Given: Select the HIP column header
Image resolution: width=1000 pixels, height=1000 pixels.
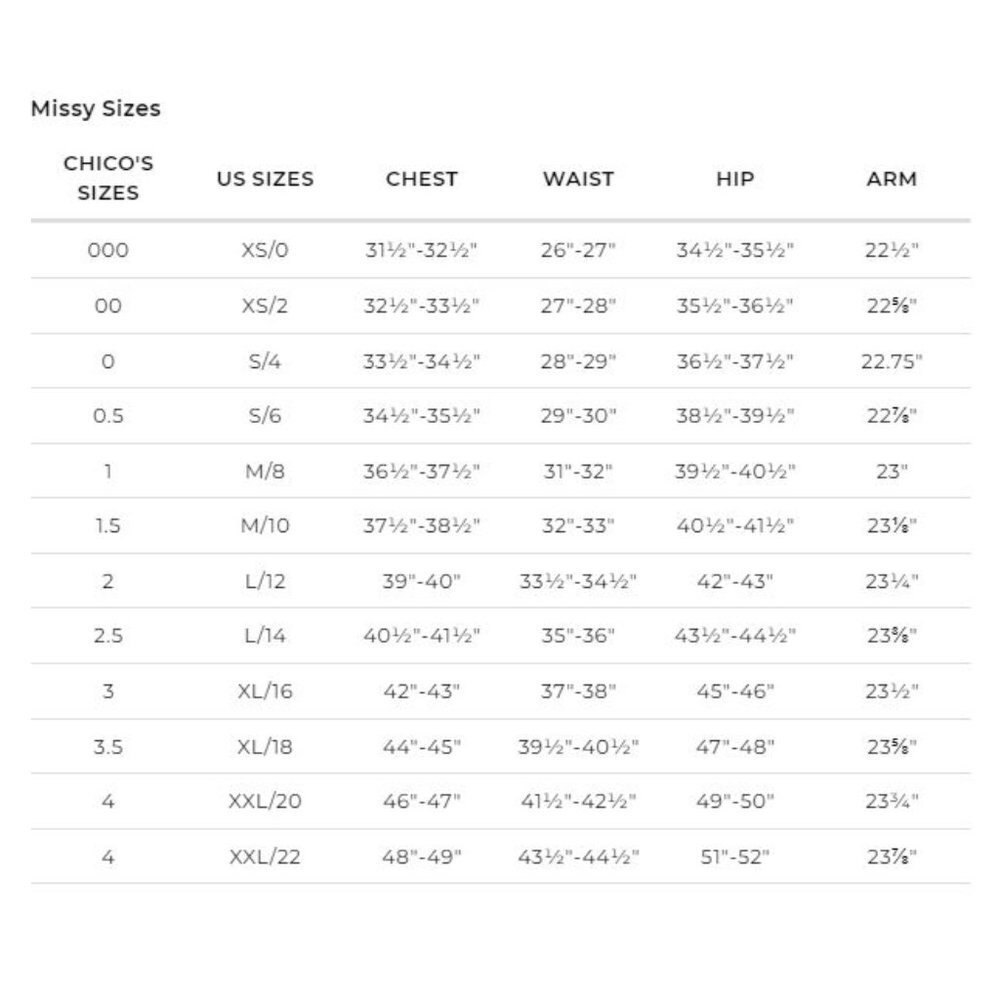Looking at the screenshot, I should coord(735,179).
